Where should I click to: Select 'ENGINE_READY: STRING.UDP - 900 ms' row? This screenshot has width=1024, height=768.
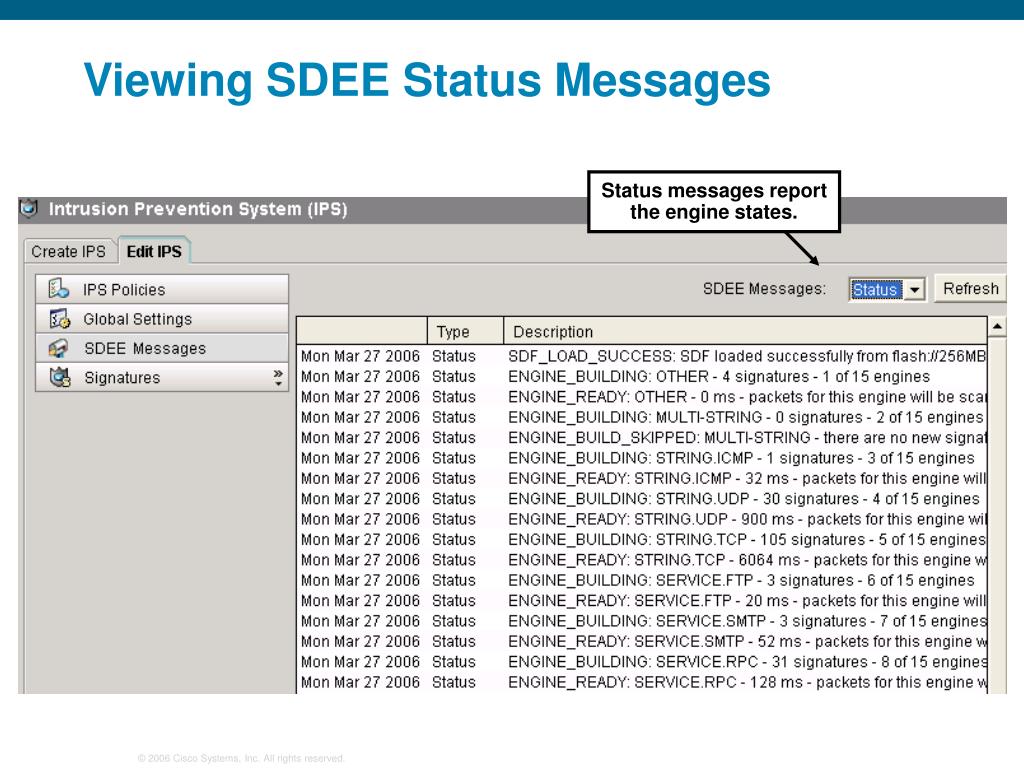tap(642, 519)
